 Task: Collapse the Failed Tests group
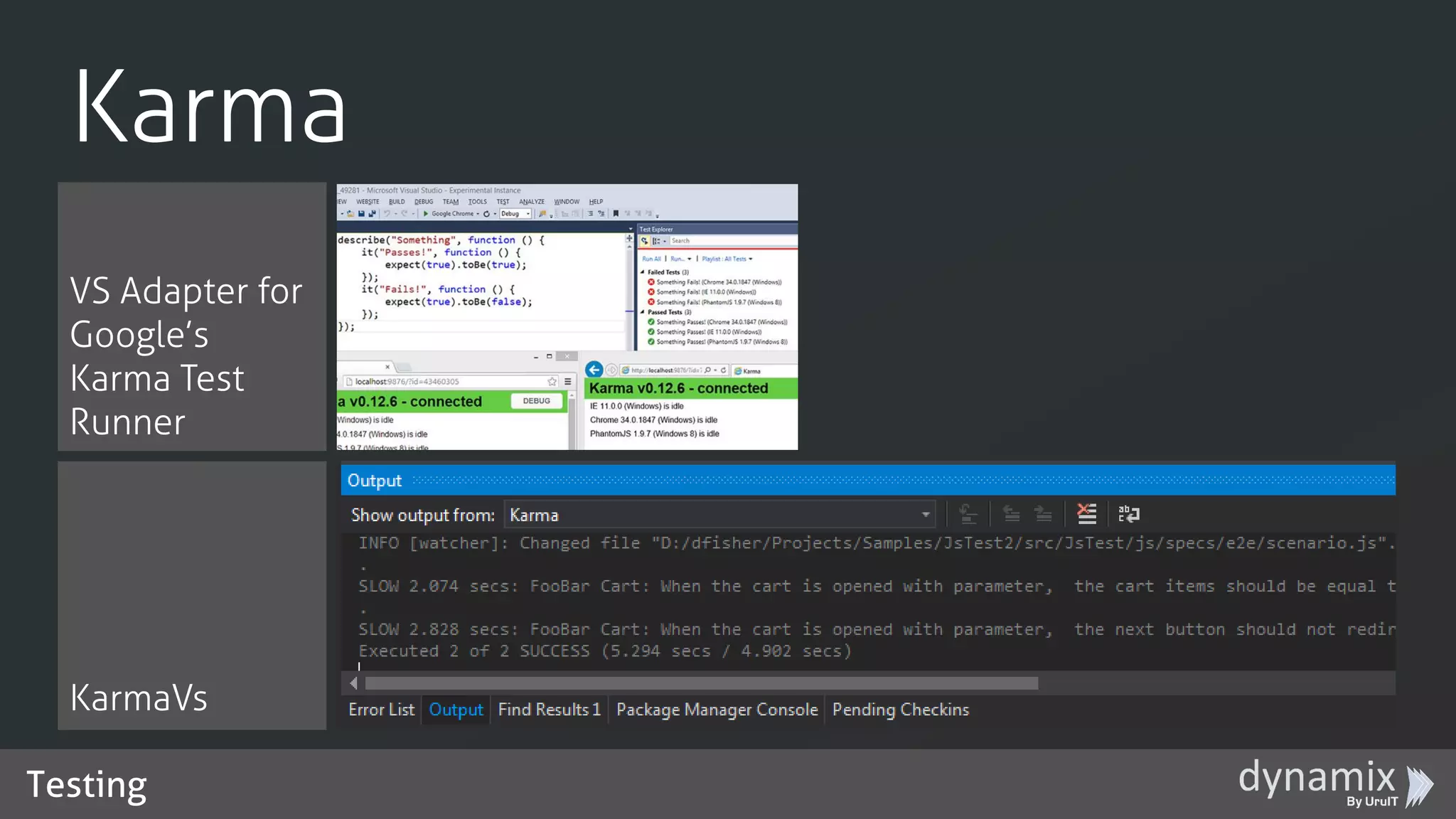tap(643, 272)
